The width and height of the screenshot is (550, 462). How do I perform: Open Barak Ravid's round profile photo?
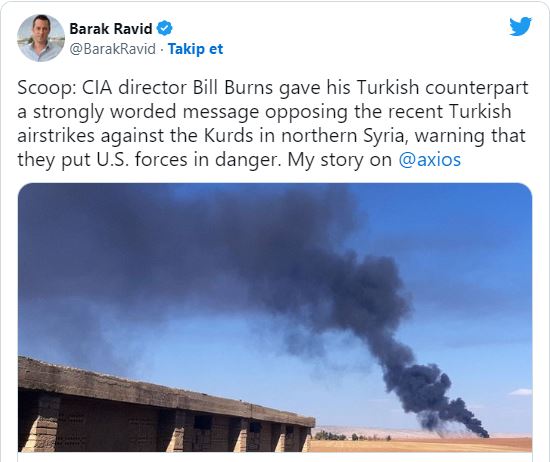pyautogui.click(x=41, y=38)
